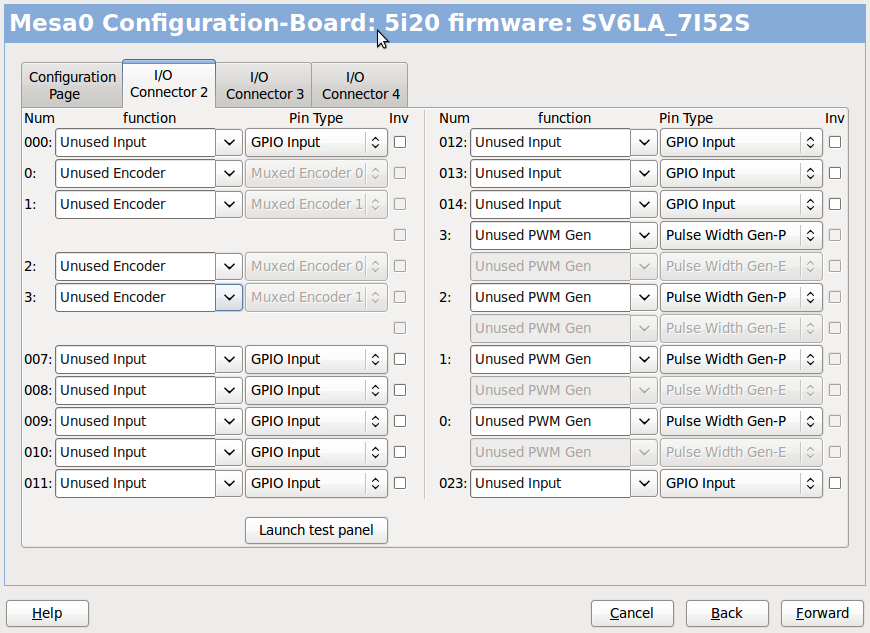Open function dropdown arrow for encoder 2
Viewport: 870px width, 633px height.
coord(229,266)
